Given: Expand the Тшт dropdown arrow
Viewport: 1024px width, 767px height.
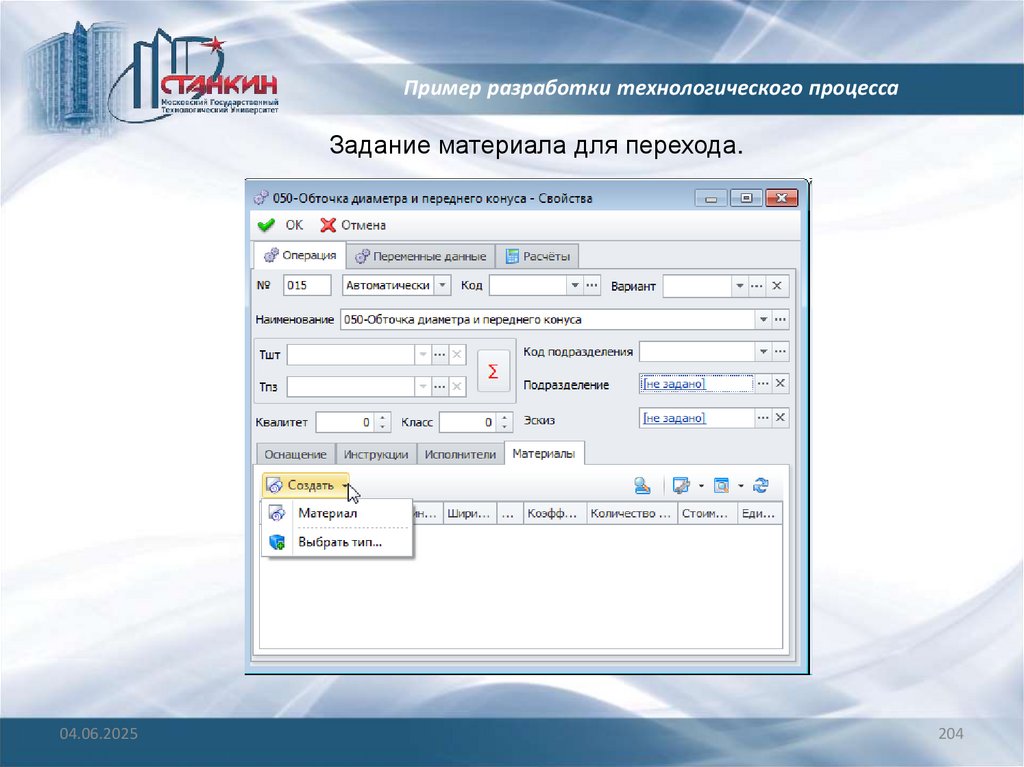Looking at the screenshot, I should tap(423, 355).
